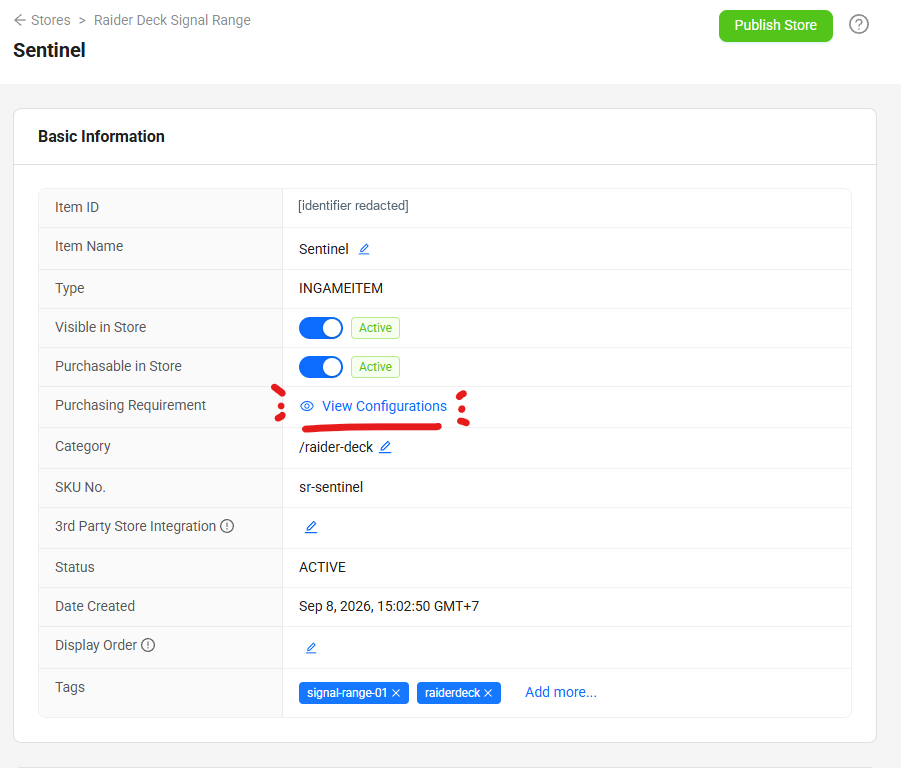Open Raider Deck Signal Range breadcrumb

[172, 20]
